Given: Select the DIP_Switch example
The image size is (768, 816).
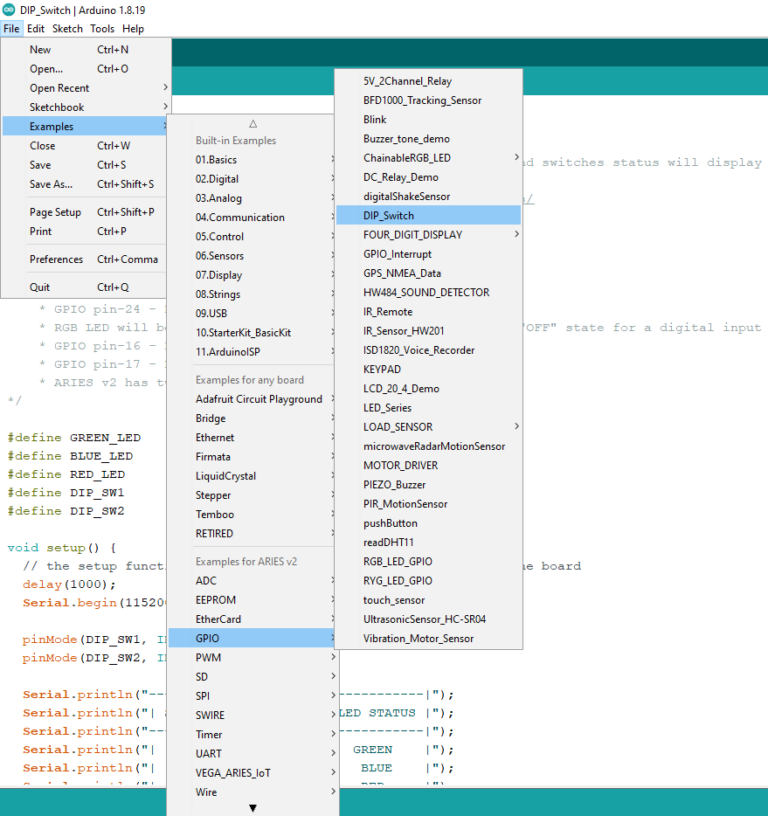Looking at the screenshot, I should click(389, 215).
